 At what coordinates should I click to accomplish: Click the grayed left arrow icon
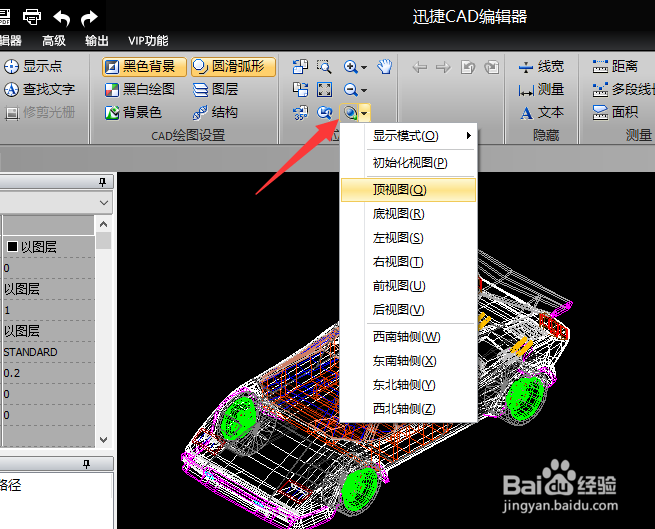click(420, 67)
